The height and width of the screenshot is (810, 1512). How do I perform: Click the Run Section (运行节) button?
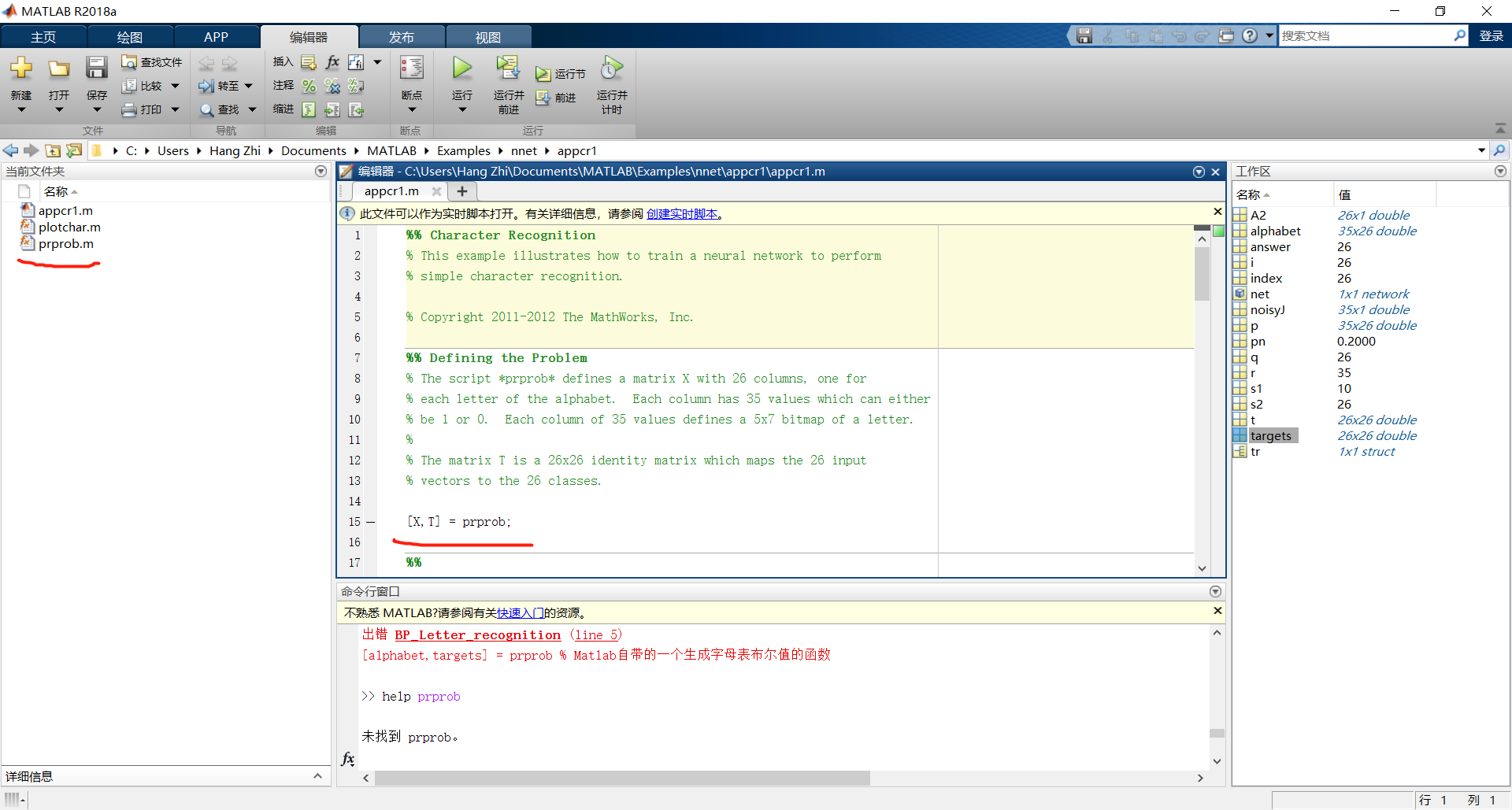click(x=561, y=74)
